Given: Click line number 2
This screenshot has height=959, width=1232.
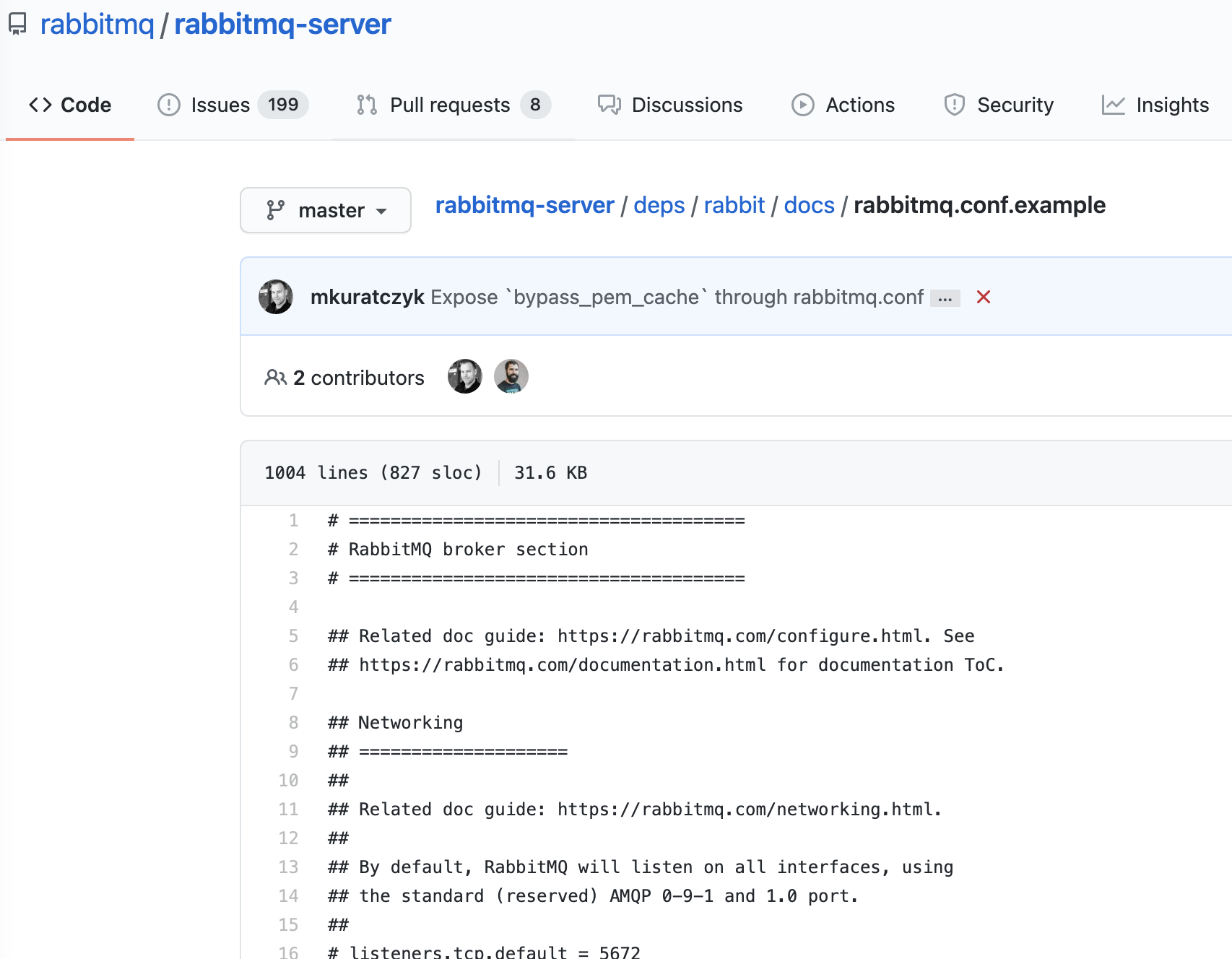Looking at the screenshot, I should click(x=293, y=549).
